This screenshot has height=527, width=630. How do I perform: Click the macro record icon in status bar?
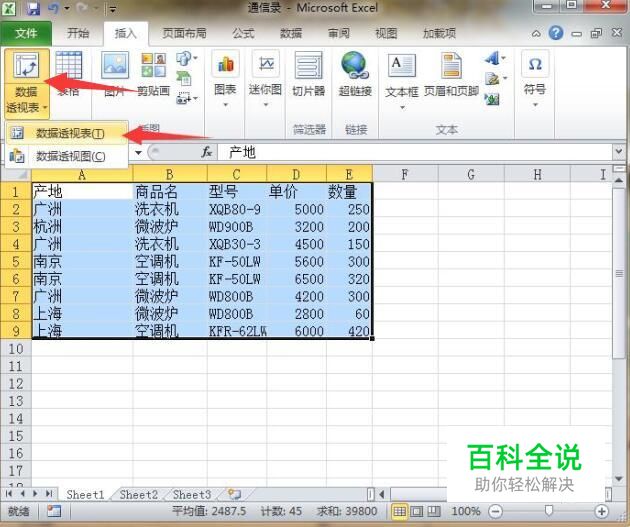[54, 511]
